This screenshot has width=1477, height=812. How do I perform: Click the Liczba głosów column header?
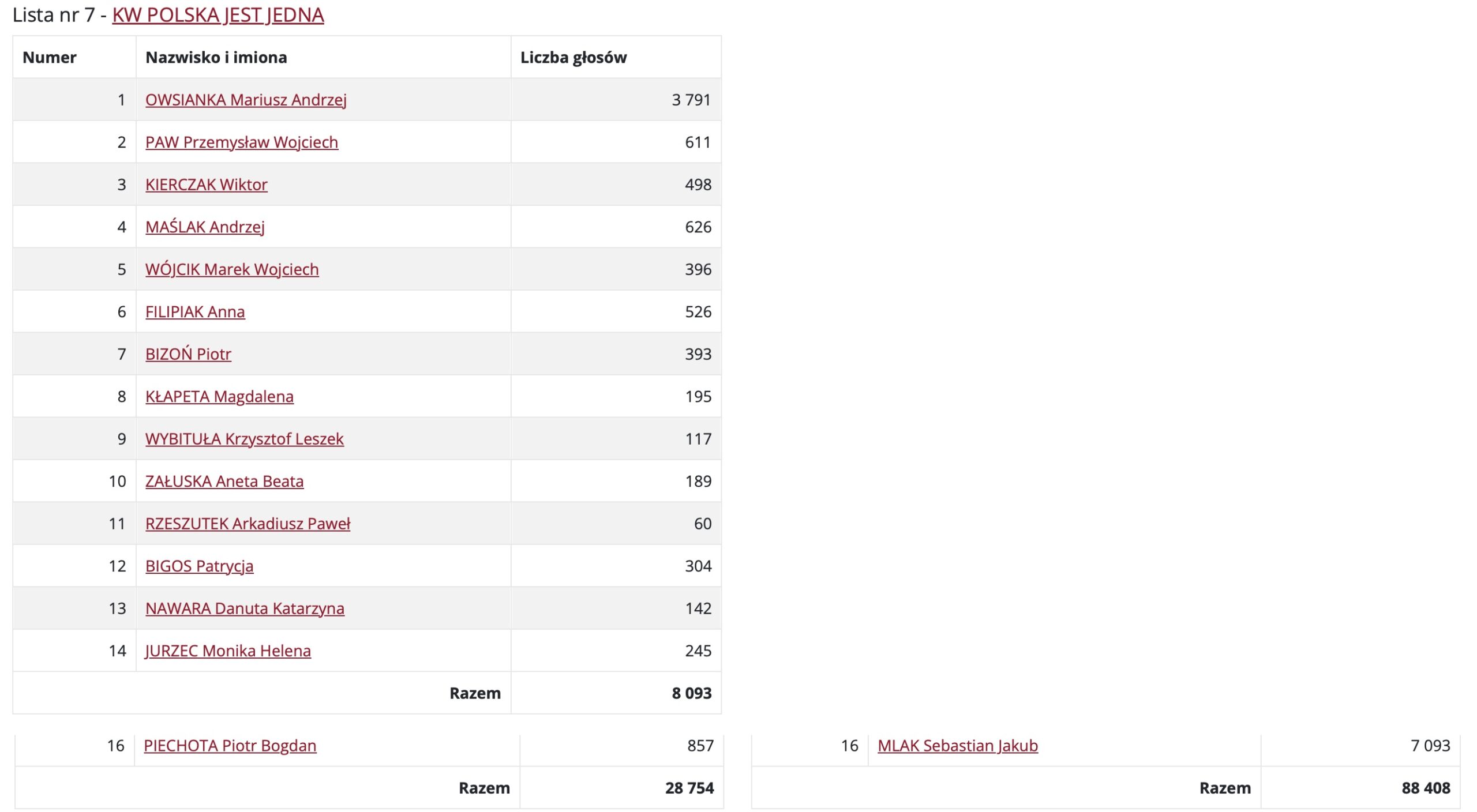click(x=573, y=57)
